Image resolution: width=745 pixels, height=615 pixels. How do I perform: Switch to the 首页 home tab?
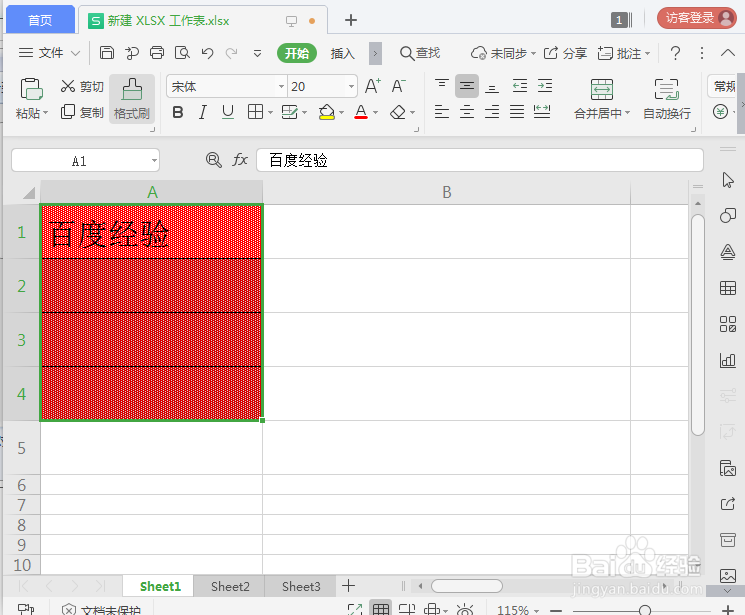(x=40, y=20)
